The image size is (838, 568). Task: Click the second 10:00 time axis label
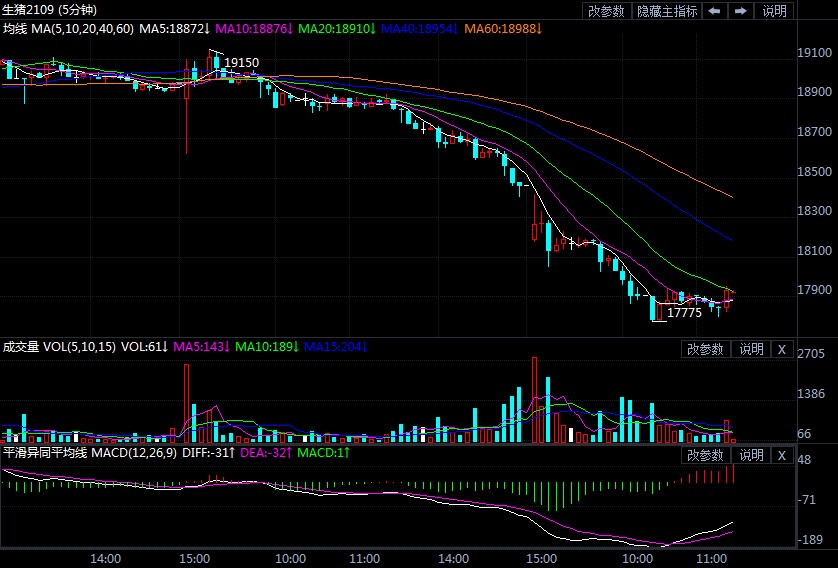(638, 559)
